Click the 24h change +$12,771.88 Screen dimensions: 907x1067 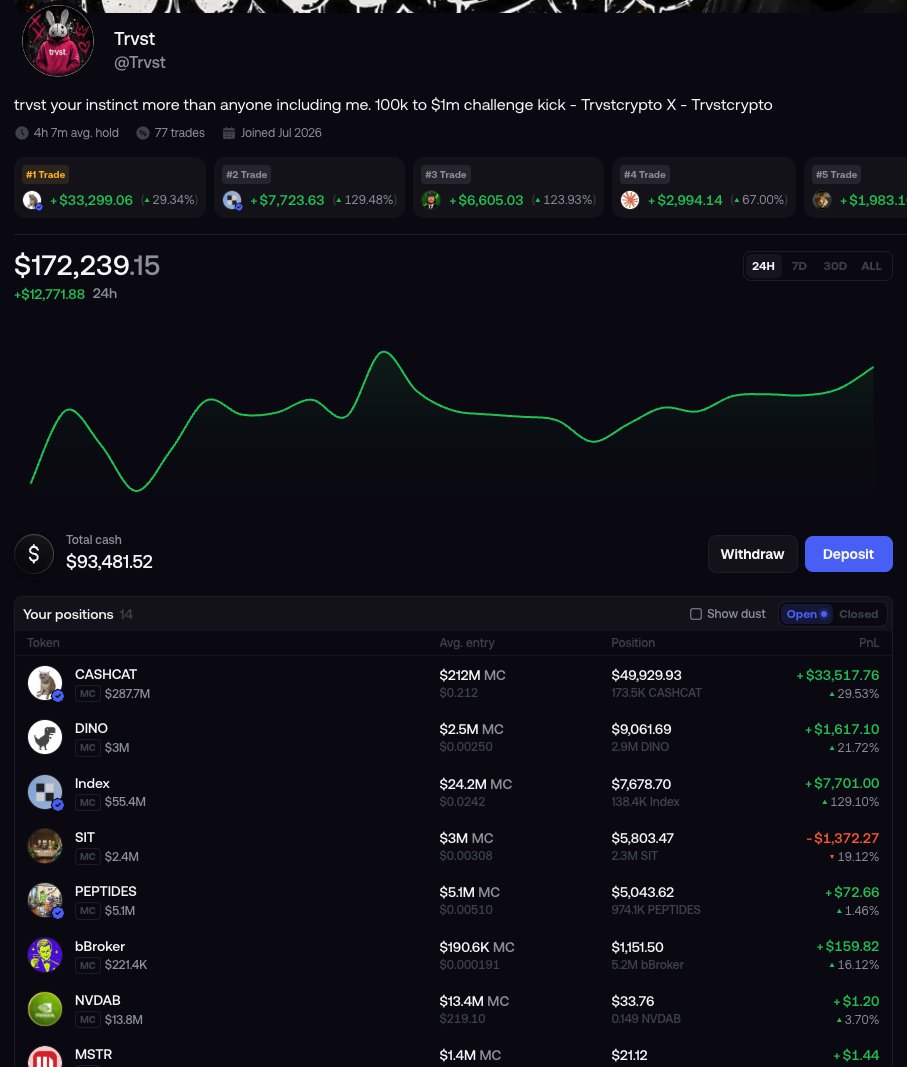[50, 294]
